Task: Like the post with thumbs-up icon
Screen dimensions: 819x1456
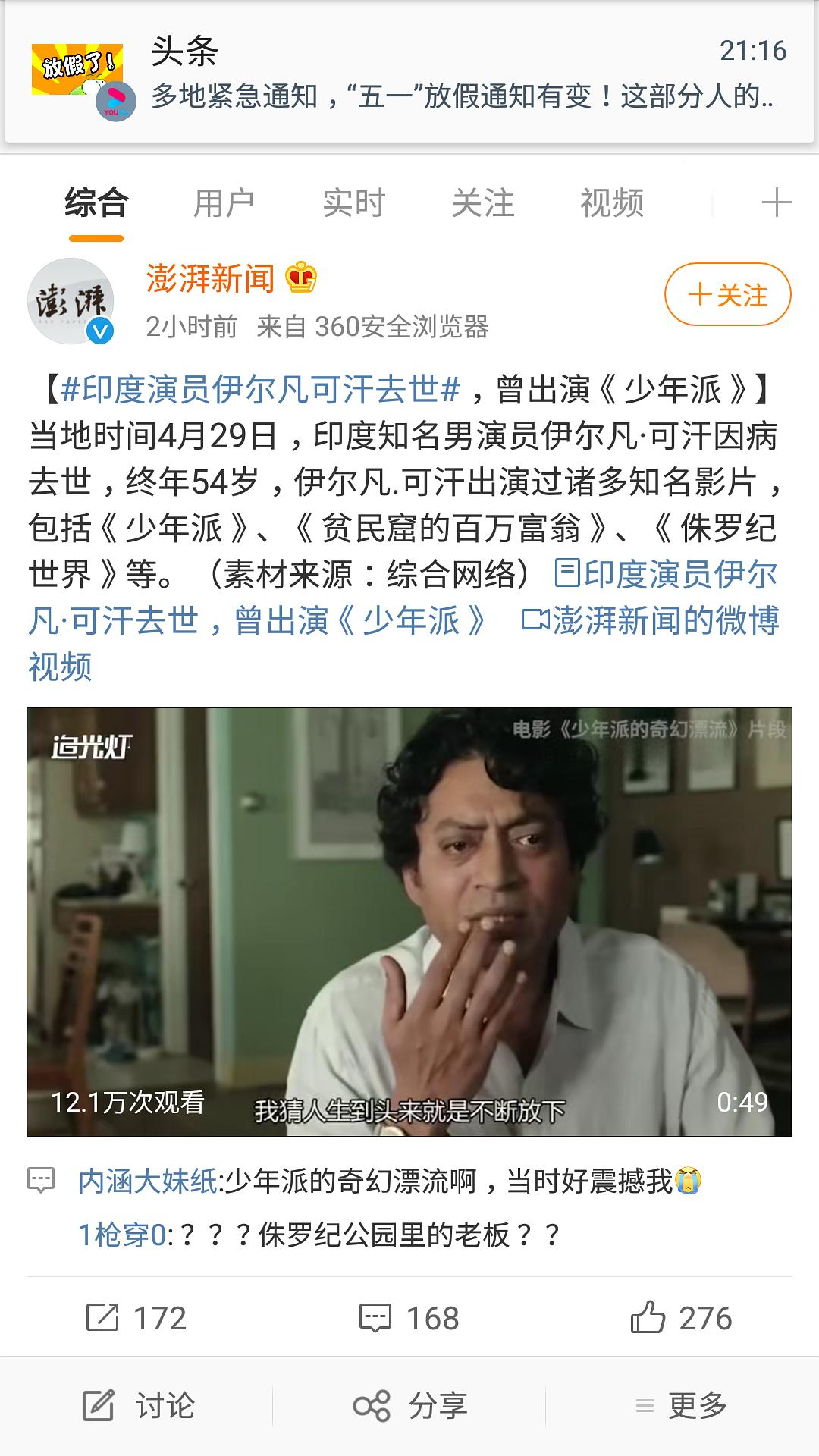Action: (648, 1317)
